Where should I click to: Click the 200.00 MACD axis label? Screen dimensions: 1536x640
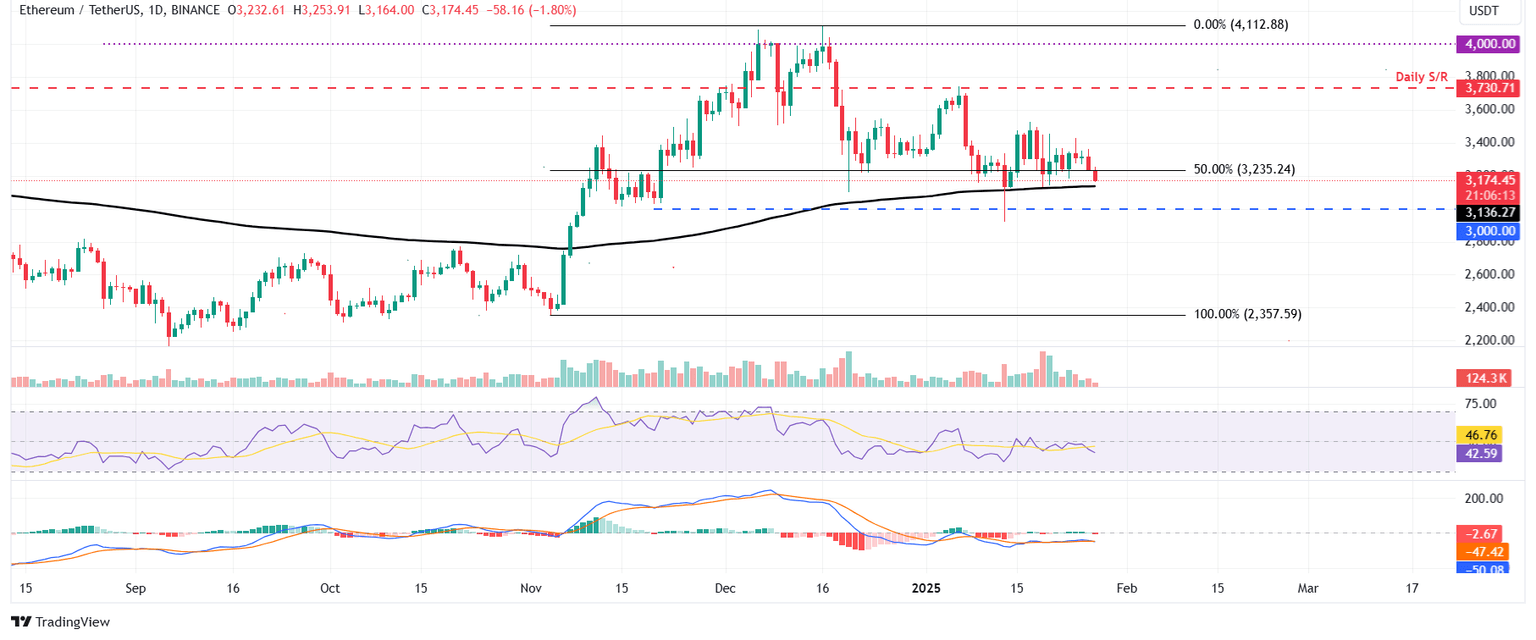tap(1486, 498)
